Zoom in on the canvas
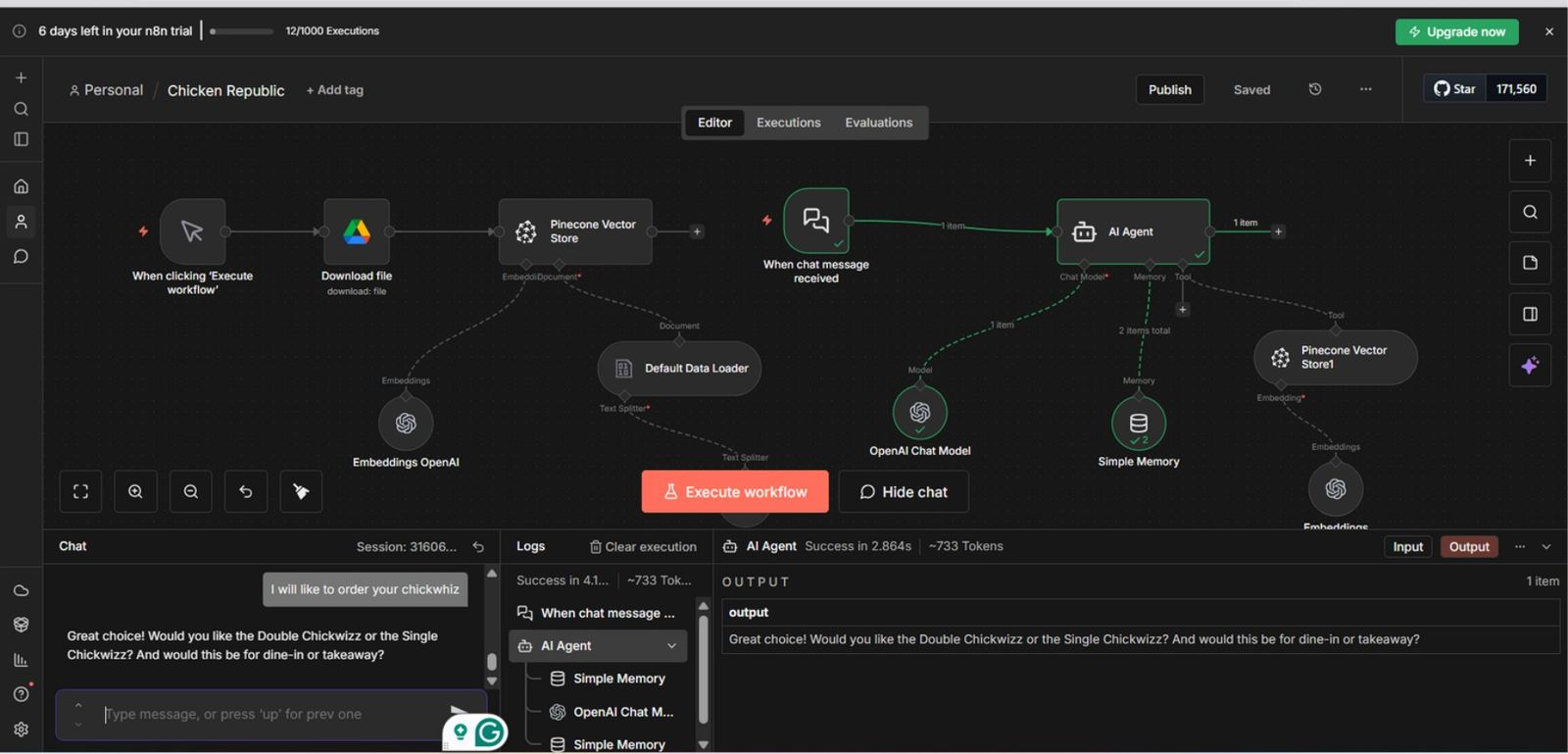 135,491
